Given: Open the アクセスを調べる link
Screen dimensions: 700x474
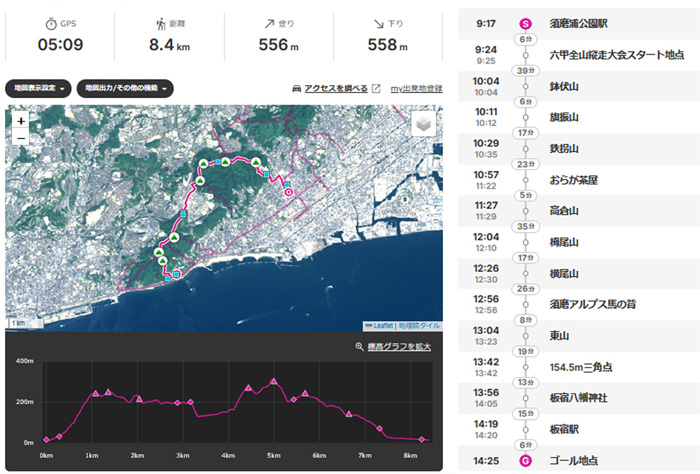Looking at the screenshot, I should click(336, 89).
